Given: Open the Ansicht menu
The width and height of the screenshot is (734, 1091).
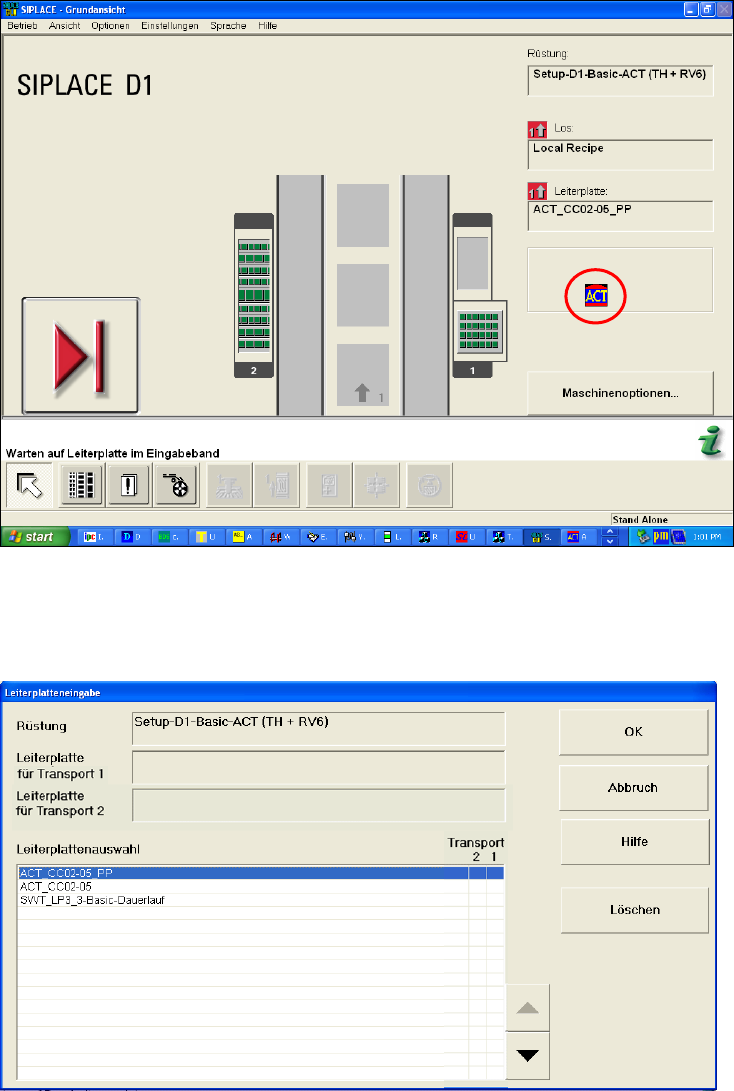Looking at the screenshot, I should pyautogui.click(x=65, y=26).
